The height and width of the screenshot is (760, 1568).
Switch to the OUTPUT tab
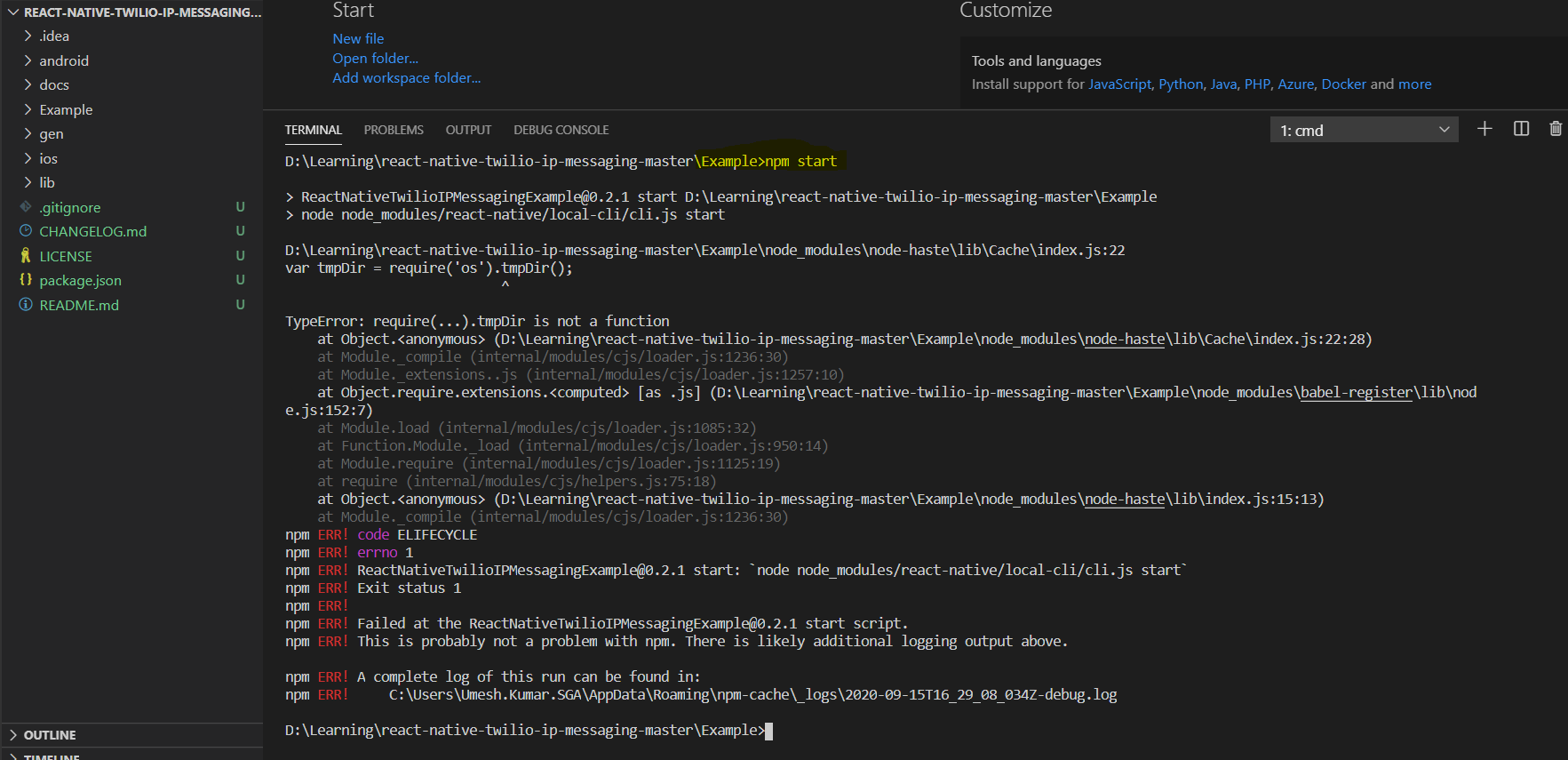[x=468, y=130]
